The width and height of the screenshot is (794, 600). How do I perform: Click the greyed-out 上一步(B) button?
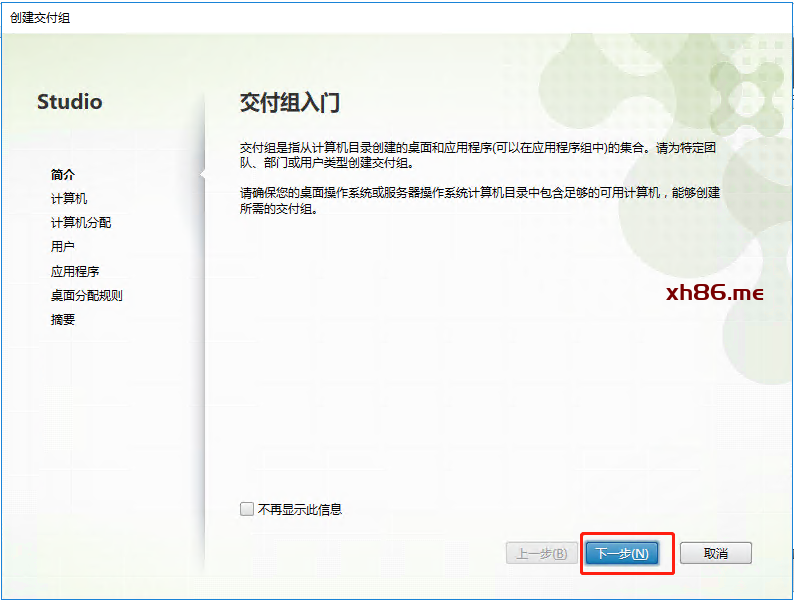click(x=542, y=553)
